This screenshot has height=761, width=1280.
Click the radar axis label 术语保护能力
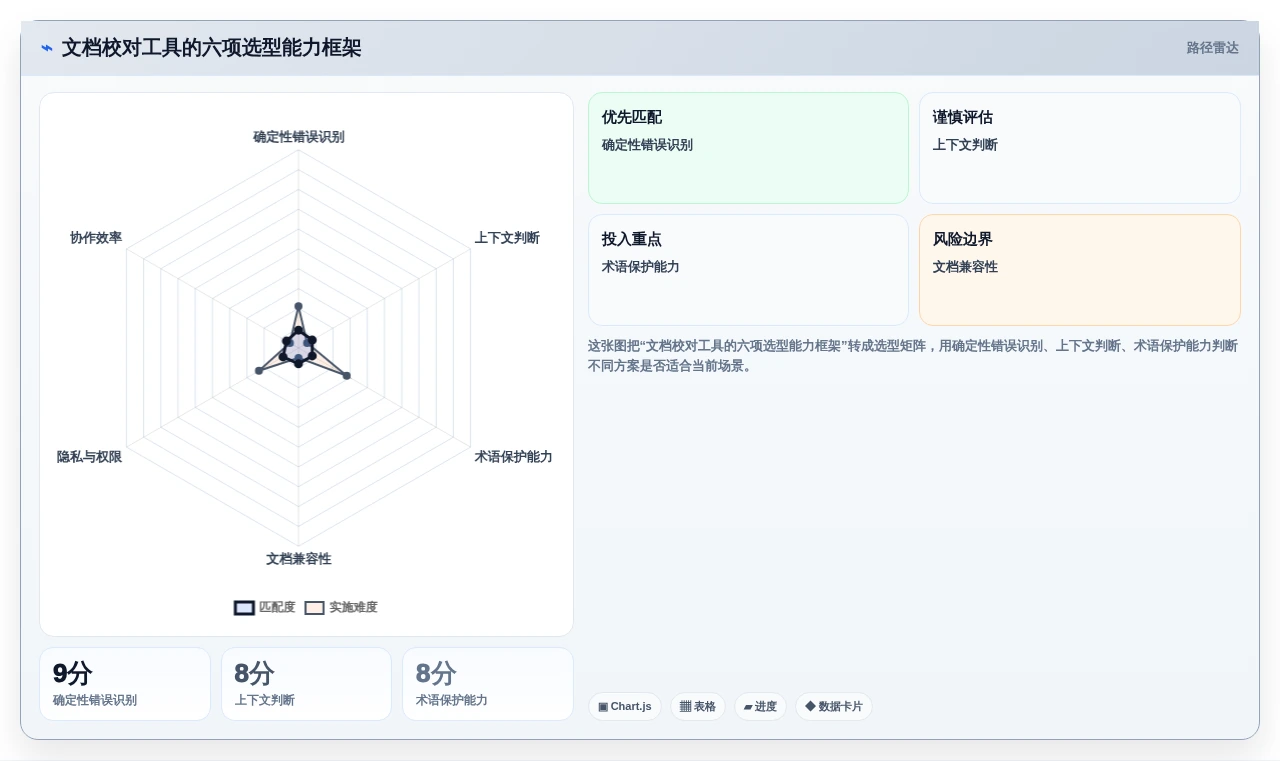pyautogui.click(x=513, y=457)
